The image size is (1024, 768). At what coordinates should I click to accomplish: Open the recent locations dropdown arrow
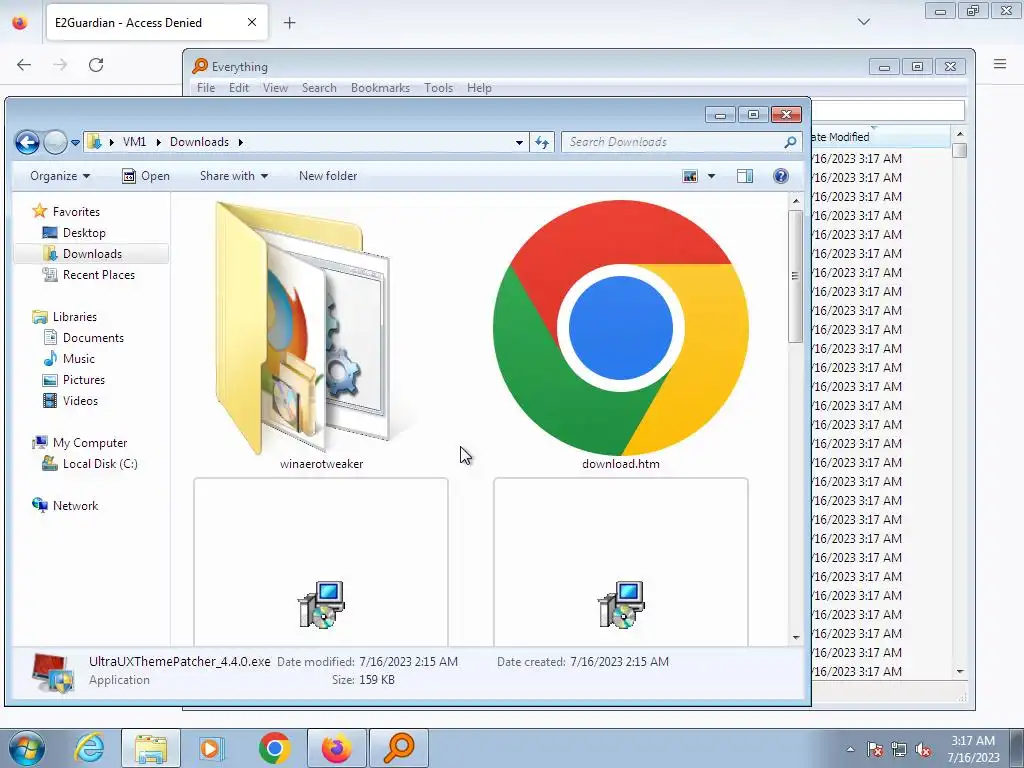tap(75, 142)
